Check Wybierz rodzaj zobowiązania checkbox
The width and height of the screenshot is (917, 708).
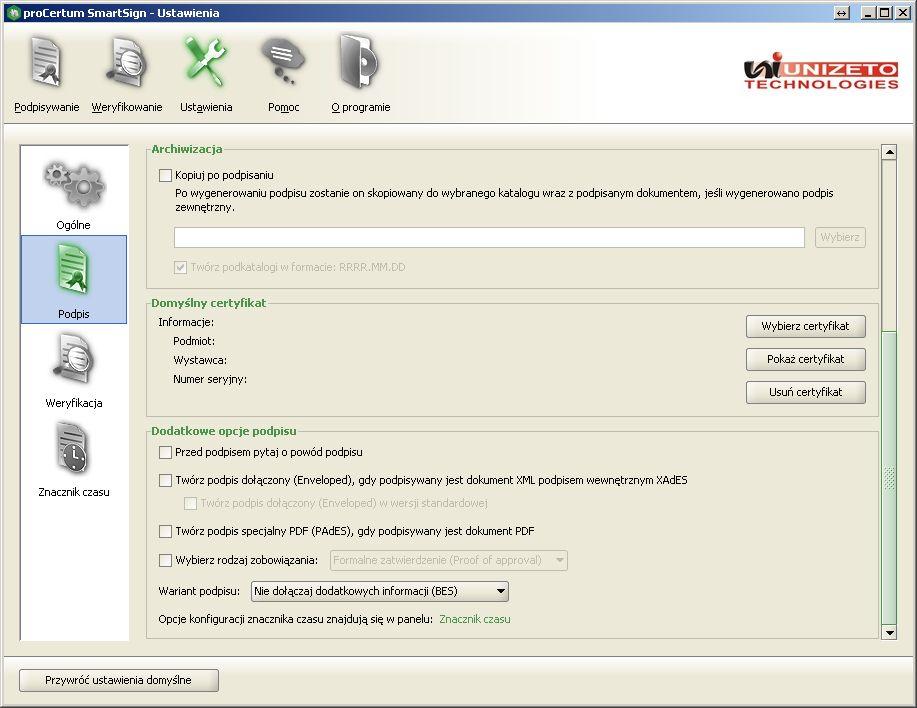tap(166, 561)
